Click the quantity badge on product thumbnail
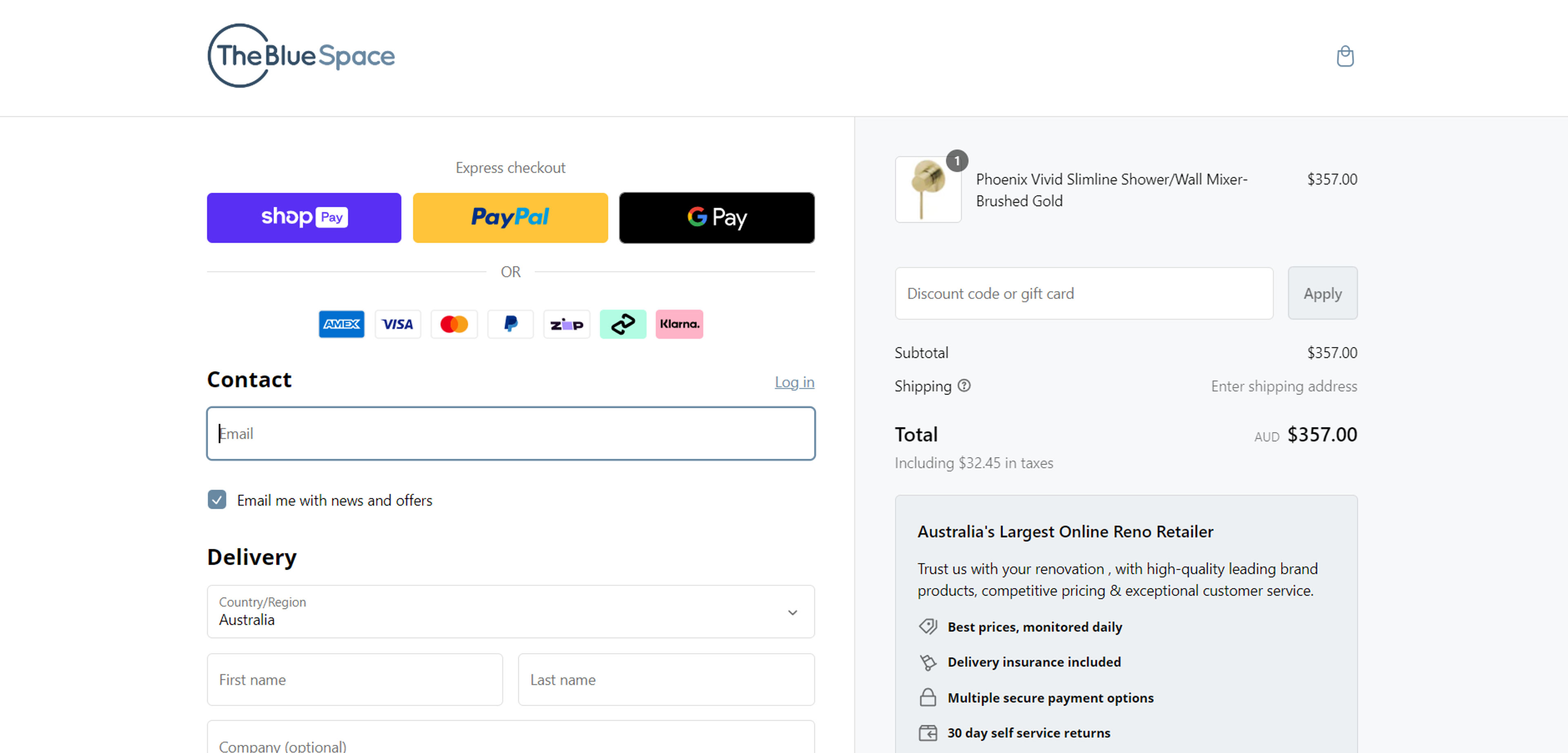Screen dimensions: 1568x753 click(956, 161)
